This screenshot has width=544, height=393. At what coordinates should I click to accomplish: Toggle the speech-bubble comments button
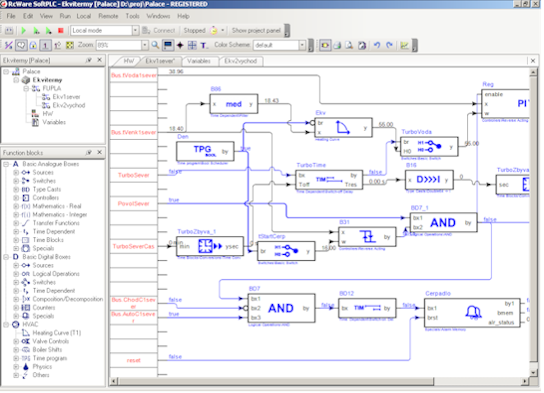coord(21,45)
